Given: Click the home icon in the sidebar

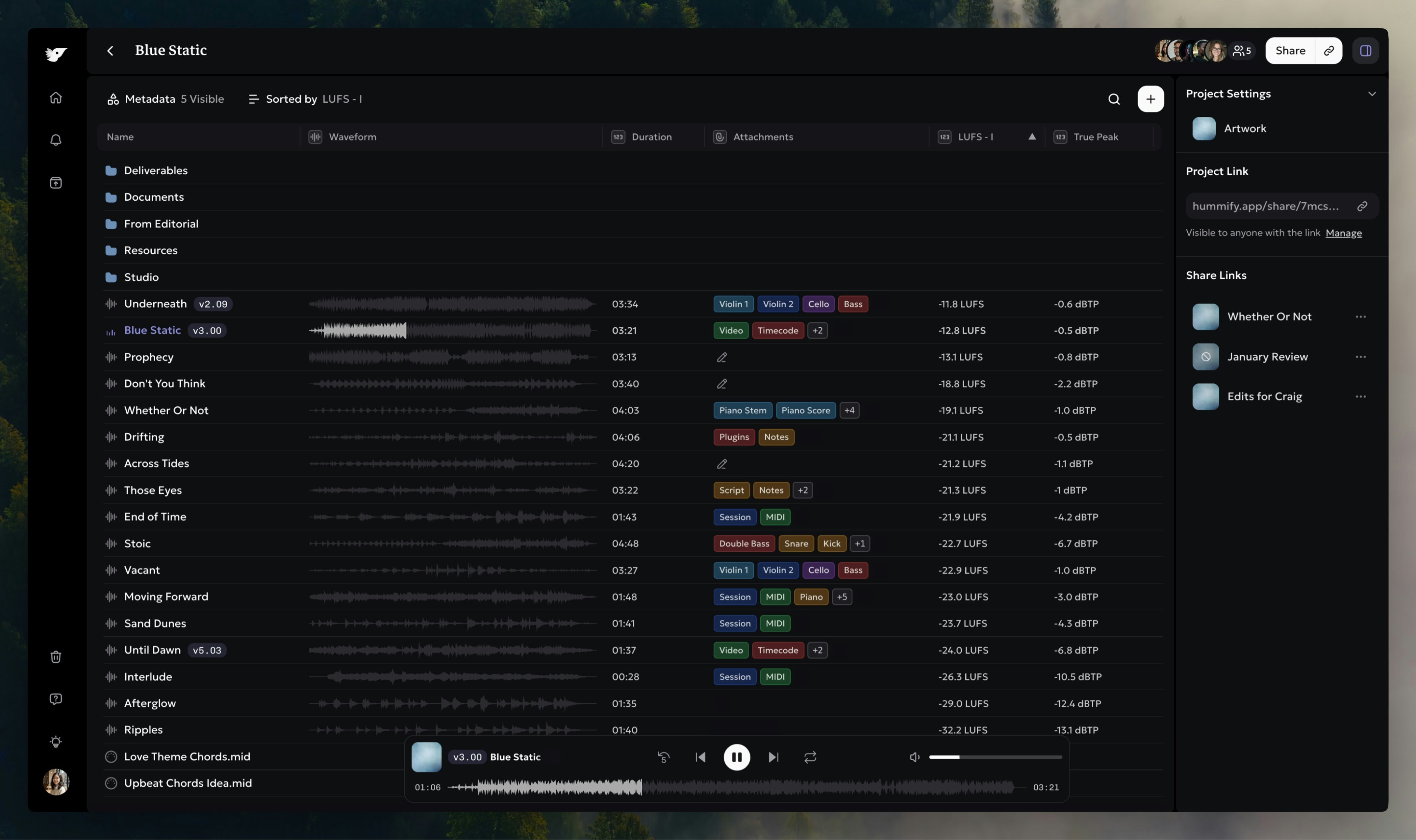Looking at the screenshot, I should [55, 98].
